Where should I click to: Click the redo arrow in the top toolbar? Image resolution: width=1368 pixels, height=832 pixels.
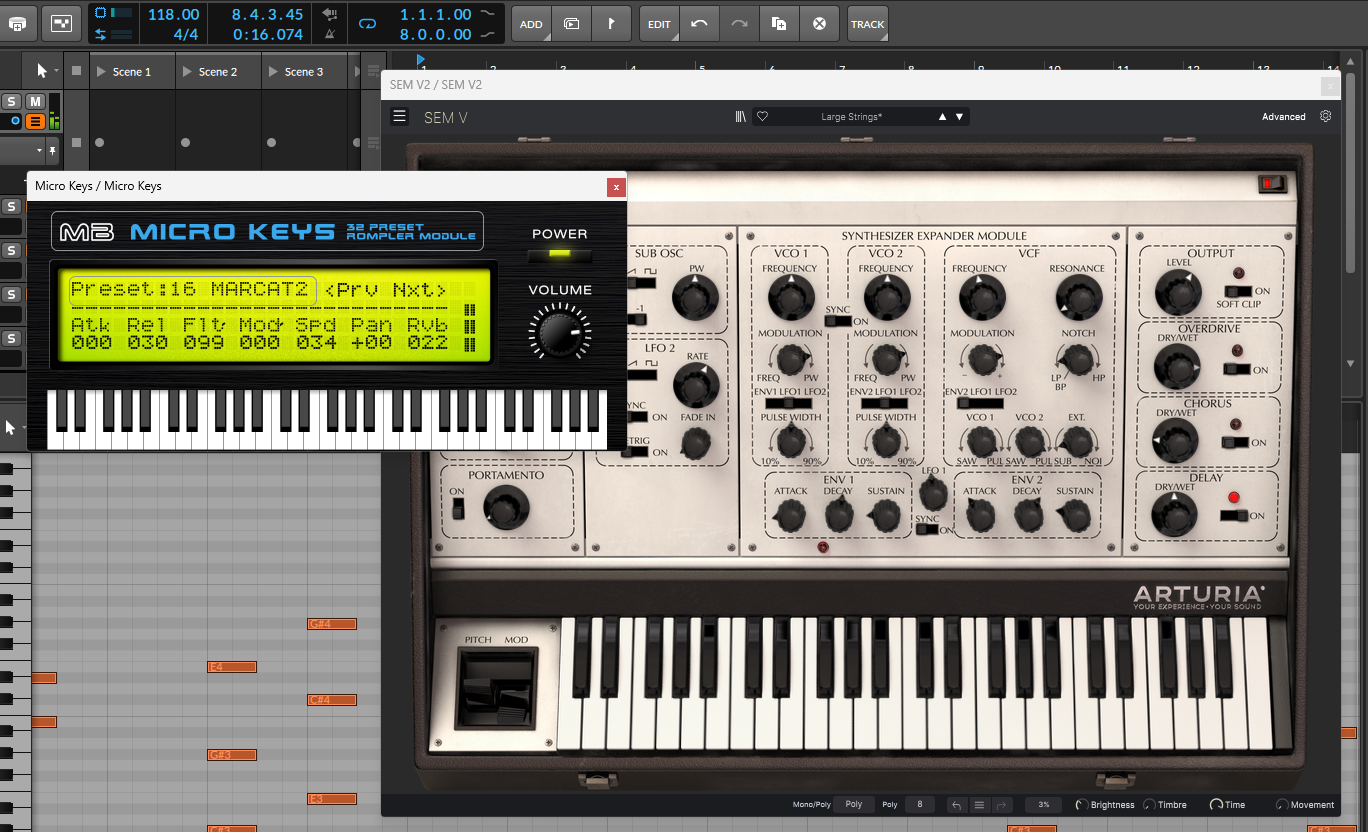739,23
